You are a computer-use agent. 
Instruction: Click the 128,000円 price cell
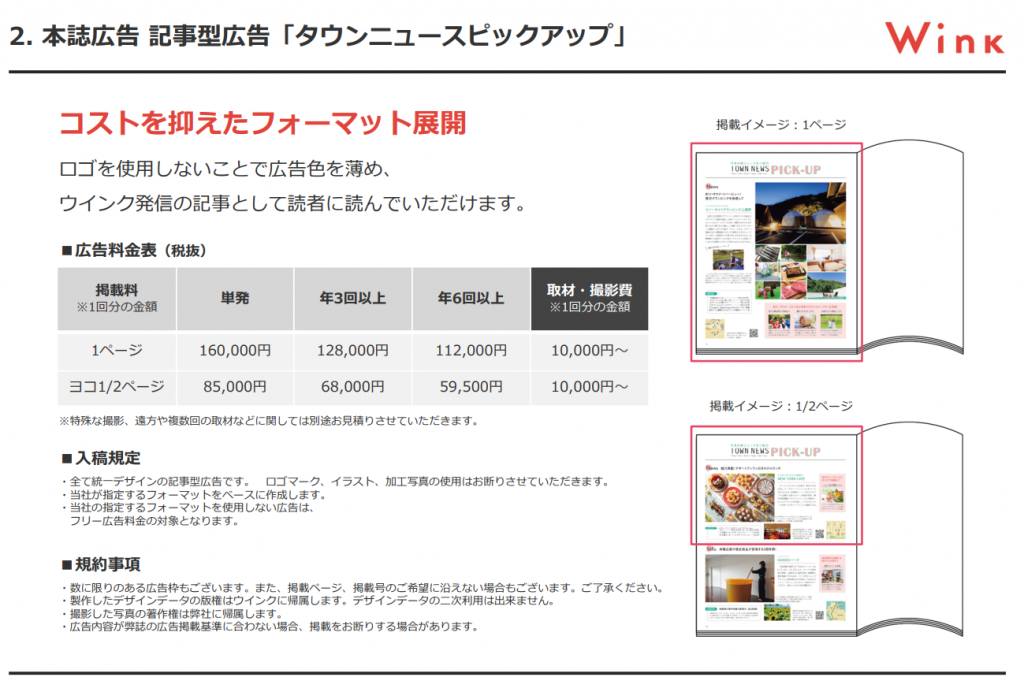tap(352, 350)
